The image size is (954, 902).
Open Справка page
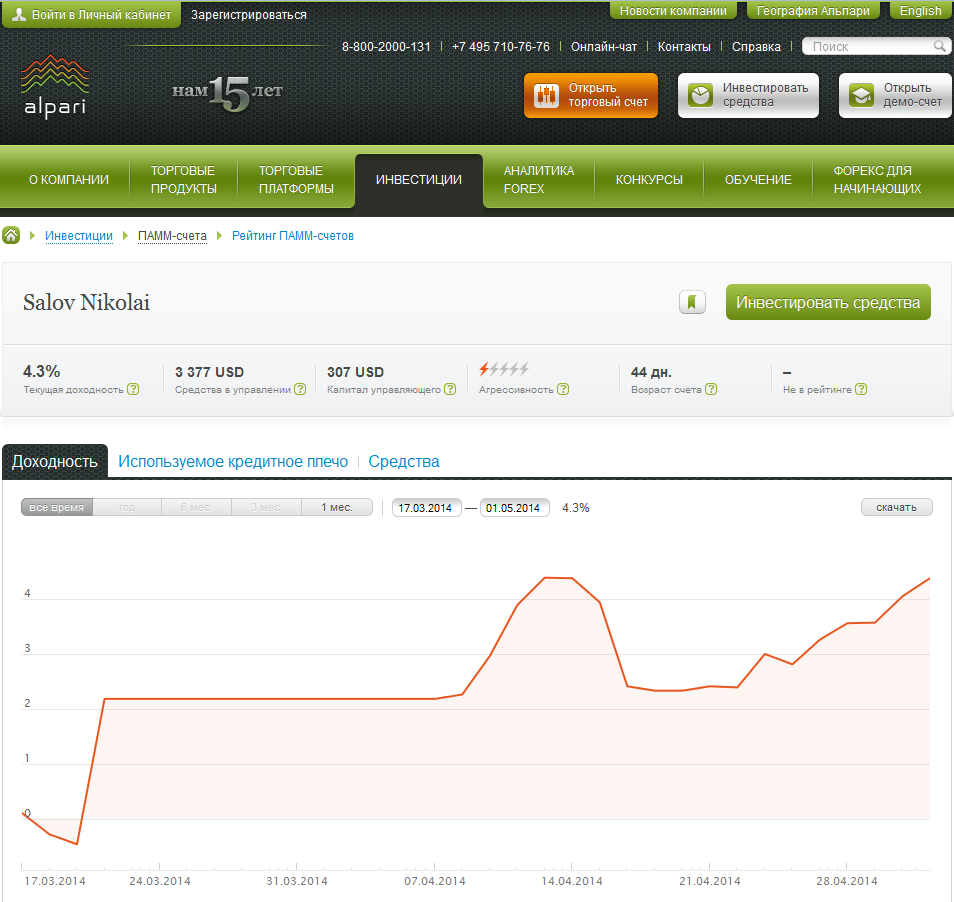[x=756, y=47]
